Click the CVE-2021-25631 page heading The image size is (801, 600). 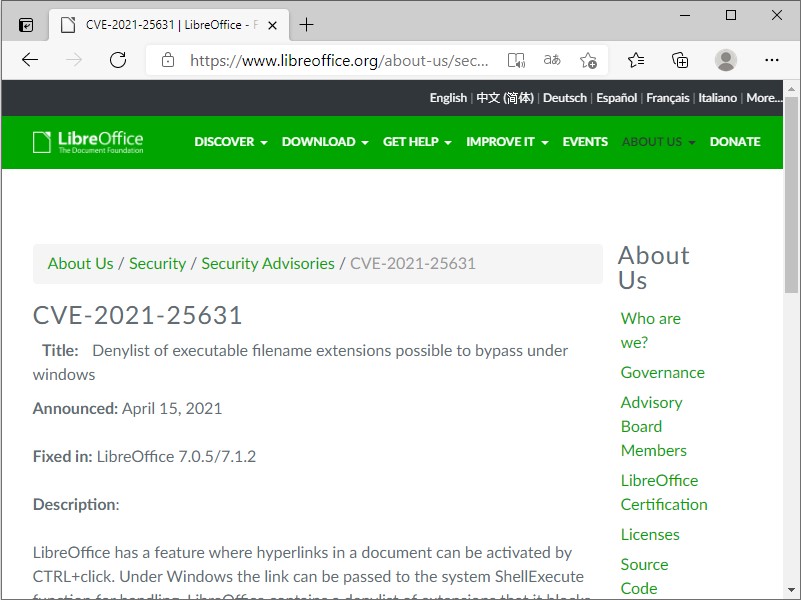click(x=137, y=315)
